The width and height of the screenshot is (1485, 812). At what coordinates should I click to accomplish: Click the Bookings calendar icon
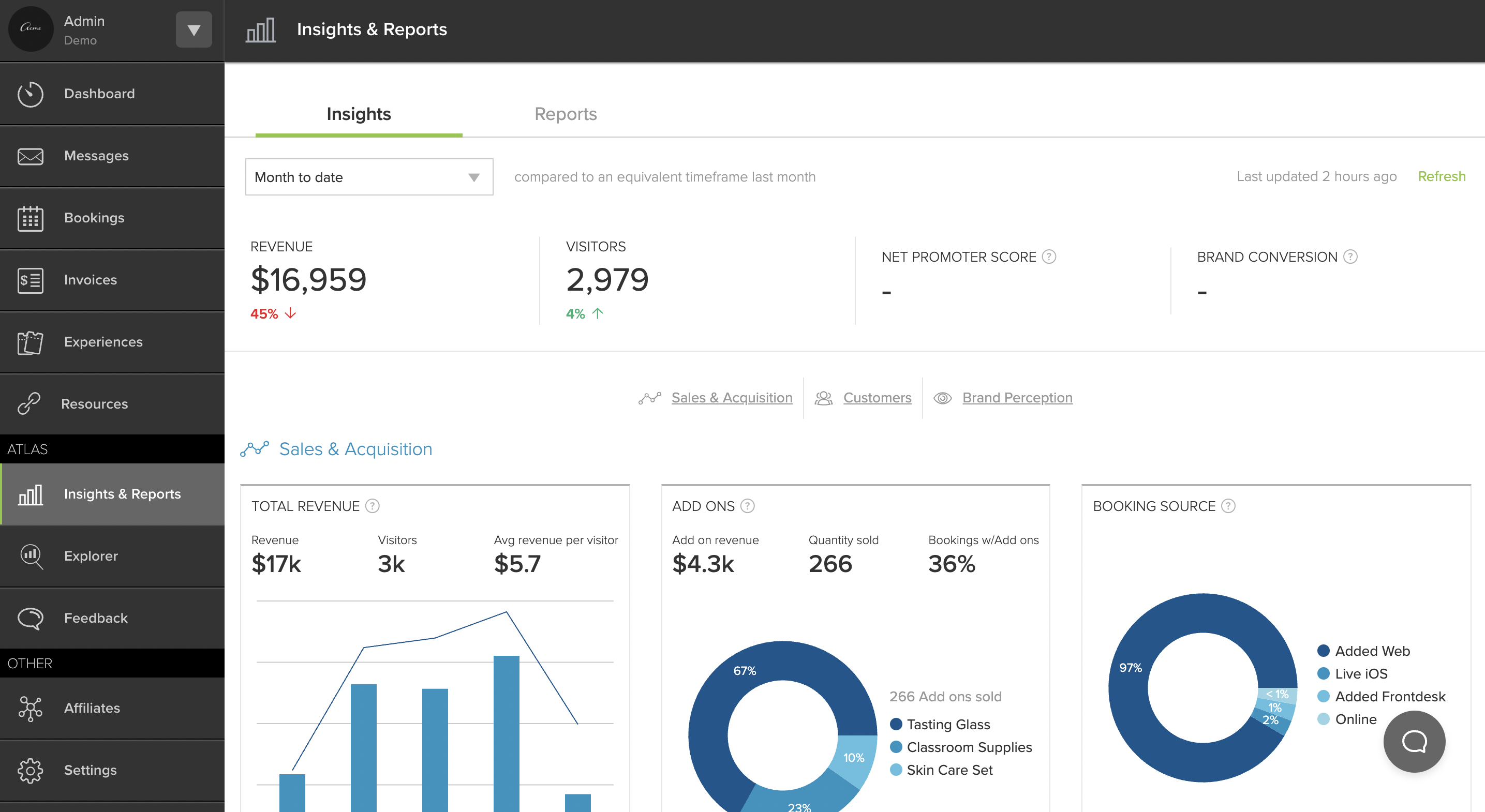coord(30,218)
